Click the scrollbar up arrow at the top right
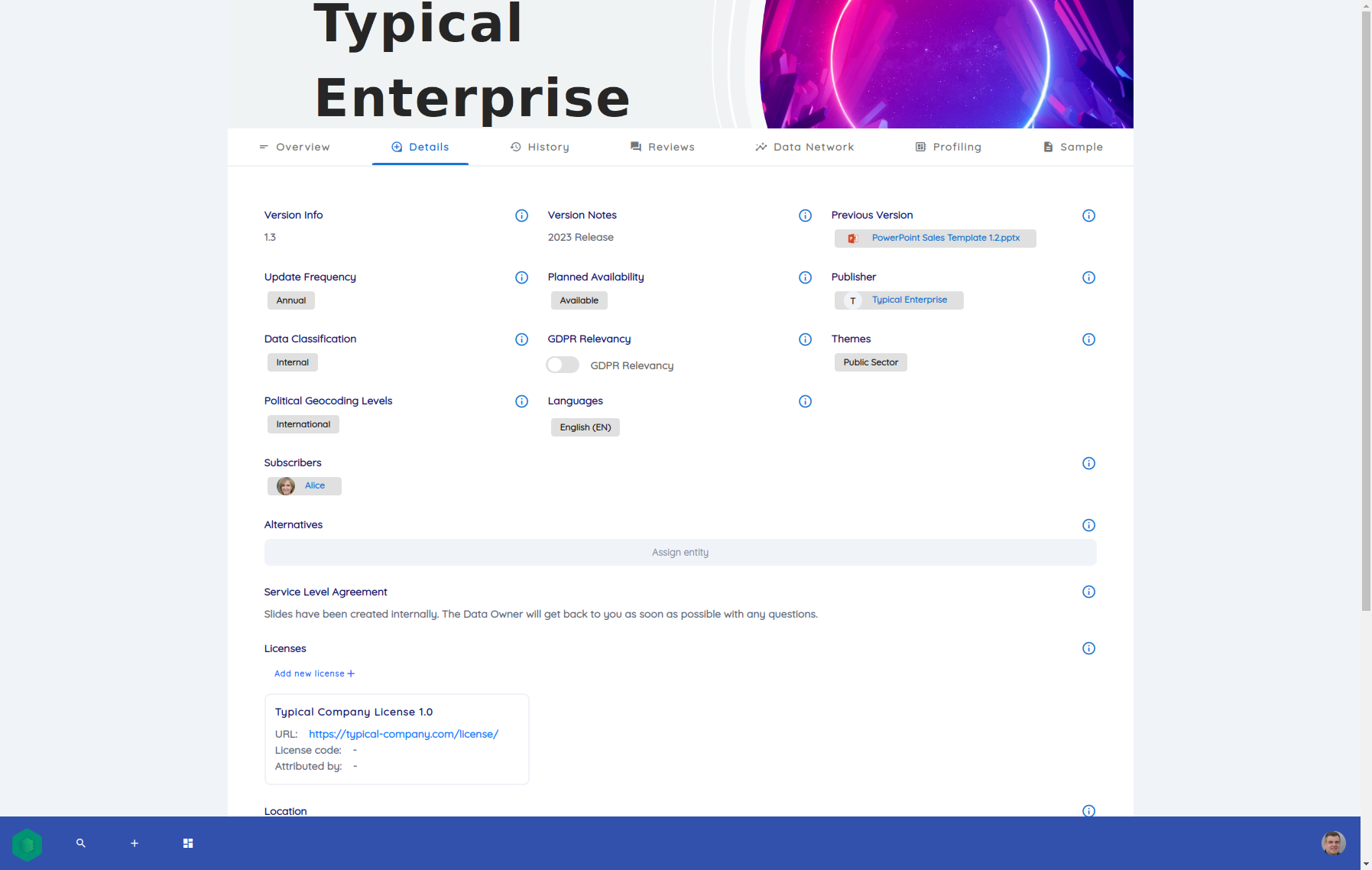 [1366, 5]
